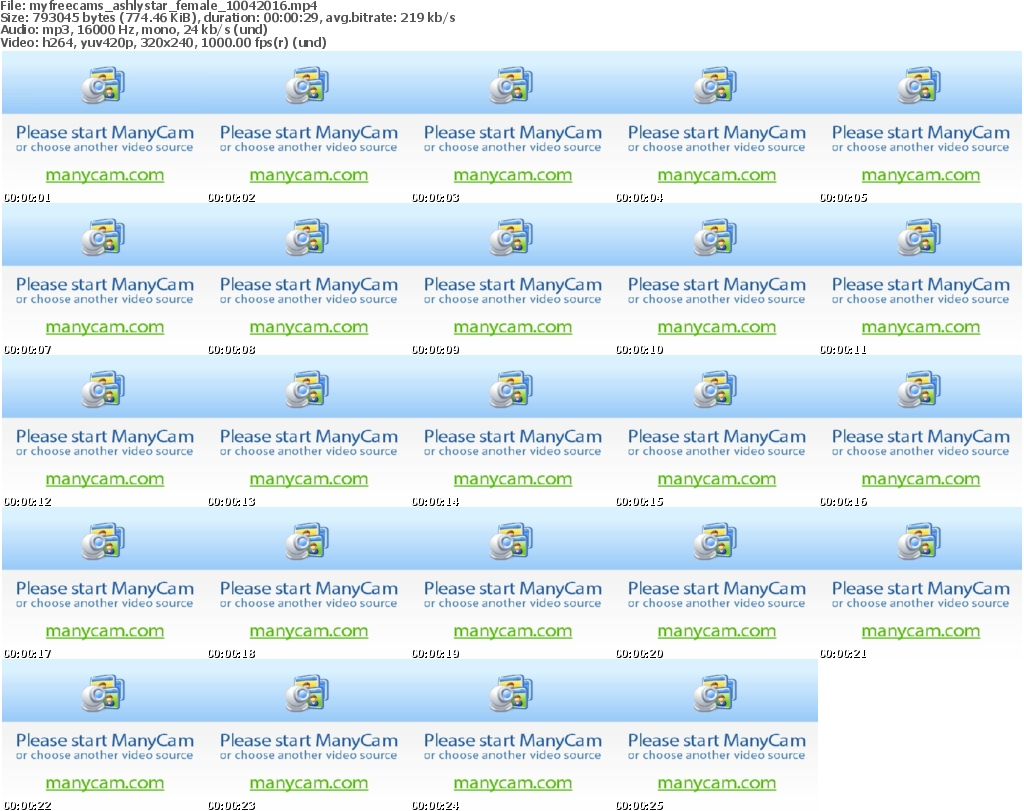
Task: Click the 00:00:11 timestamp label
Action: pos(843,350)
